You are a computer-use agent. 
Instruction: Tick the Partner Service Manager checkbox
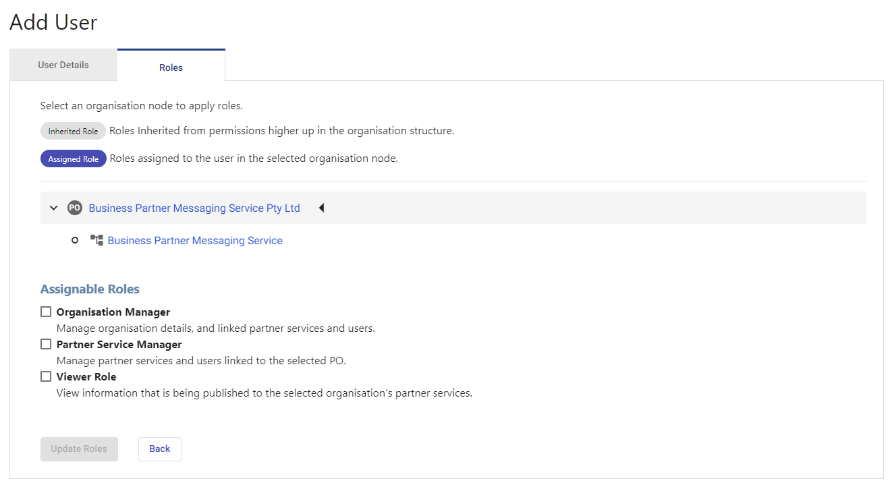click(46, 344)
